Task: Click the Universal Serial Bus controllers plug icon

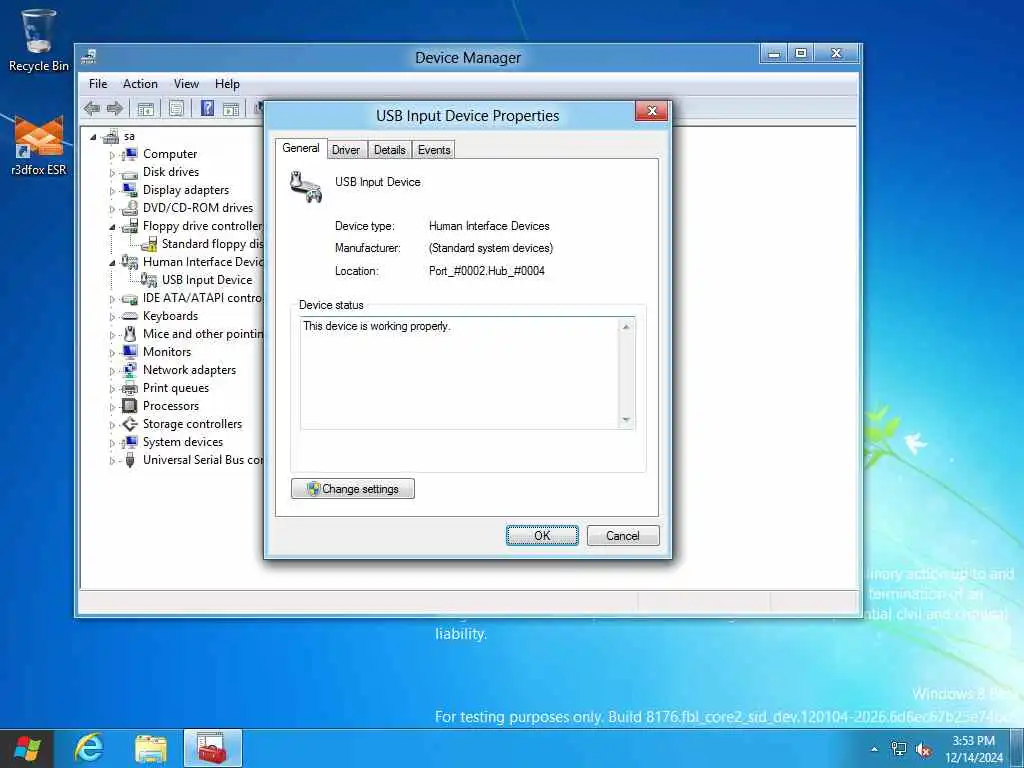Action: [130, 460]
